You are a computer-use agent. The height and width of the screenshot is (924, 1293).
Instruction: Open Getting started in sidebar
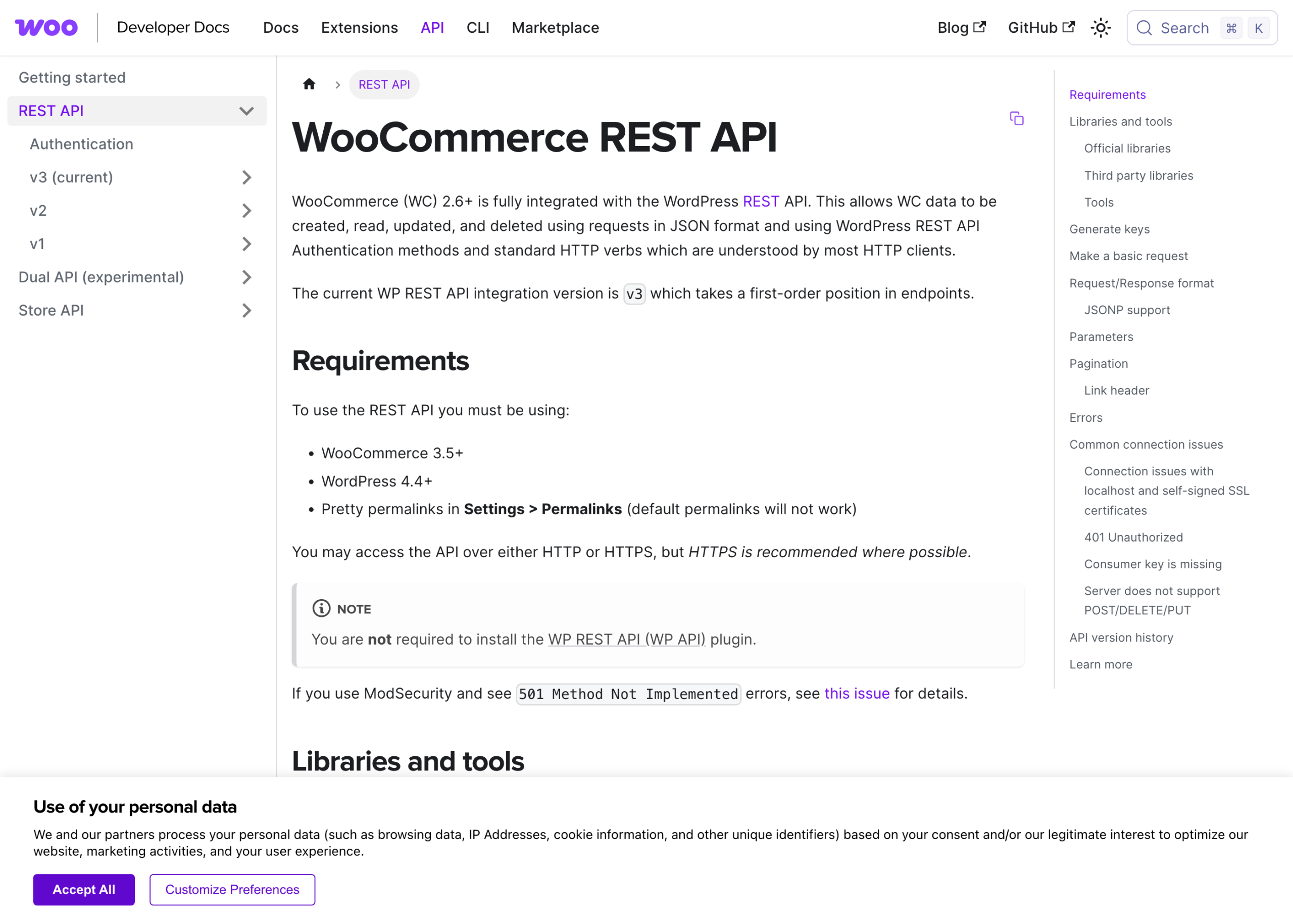[72, 77]
